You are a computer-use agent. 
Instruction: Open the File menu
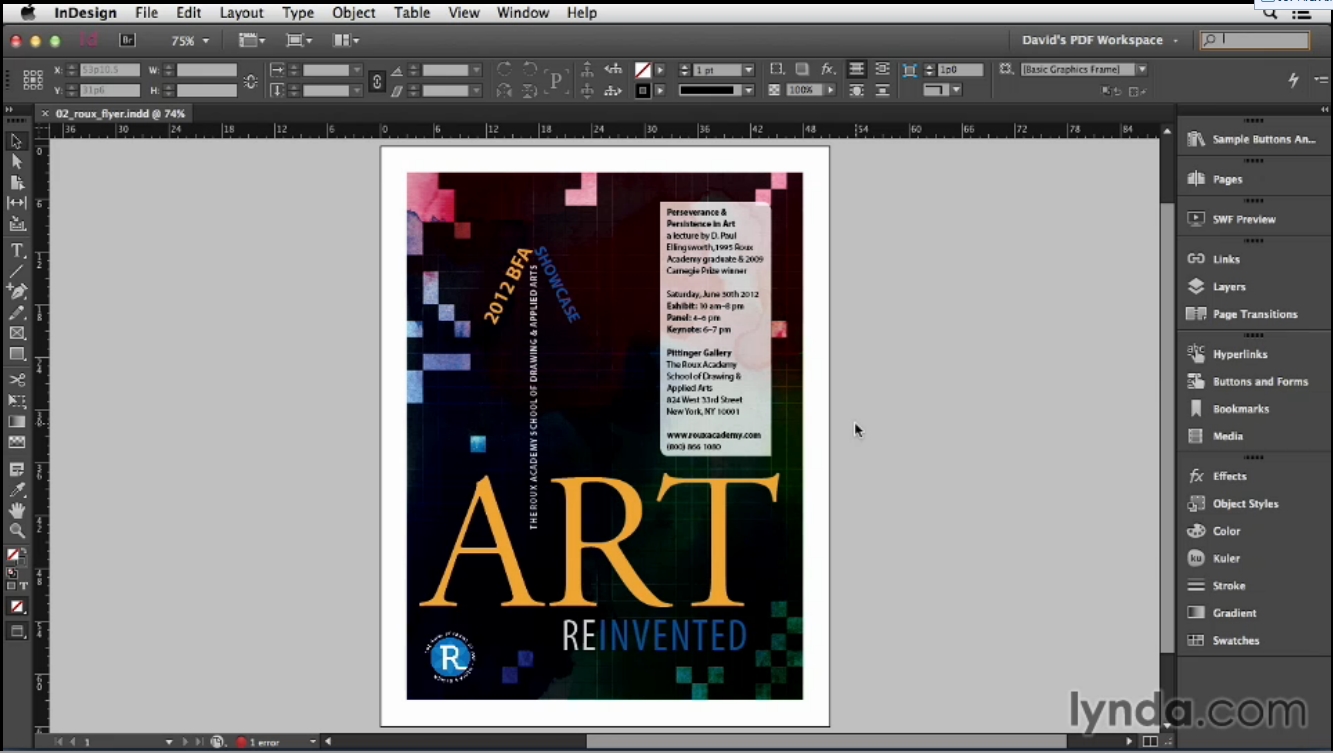[146, 13]
